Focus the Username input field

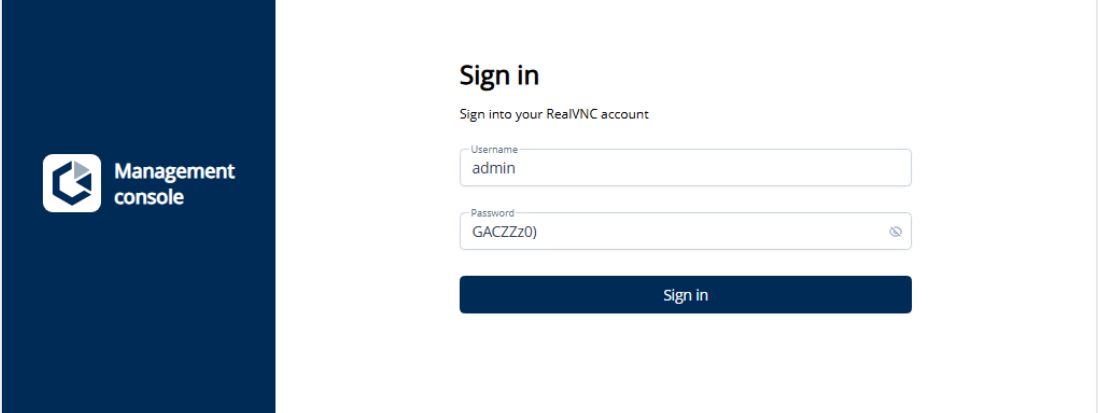click(685, 169)
